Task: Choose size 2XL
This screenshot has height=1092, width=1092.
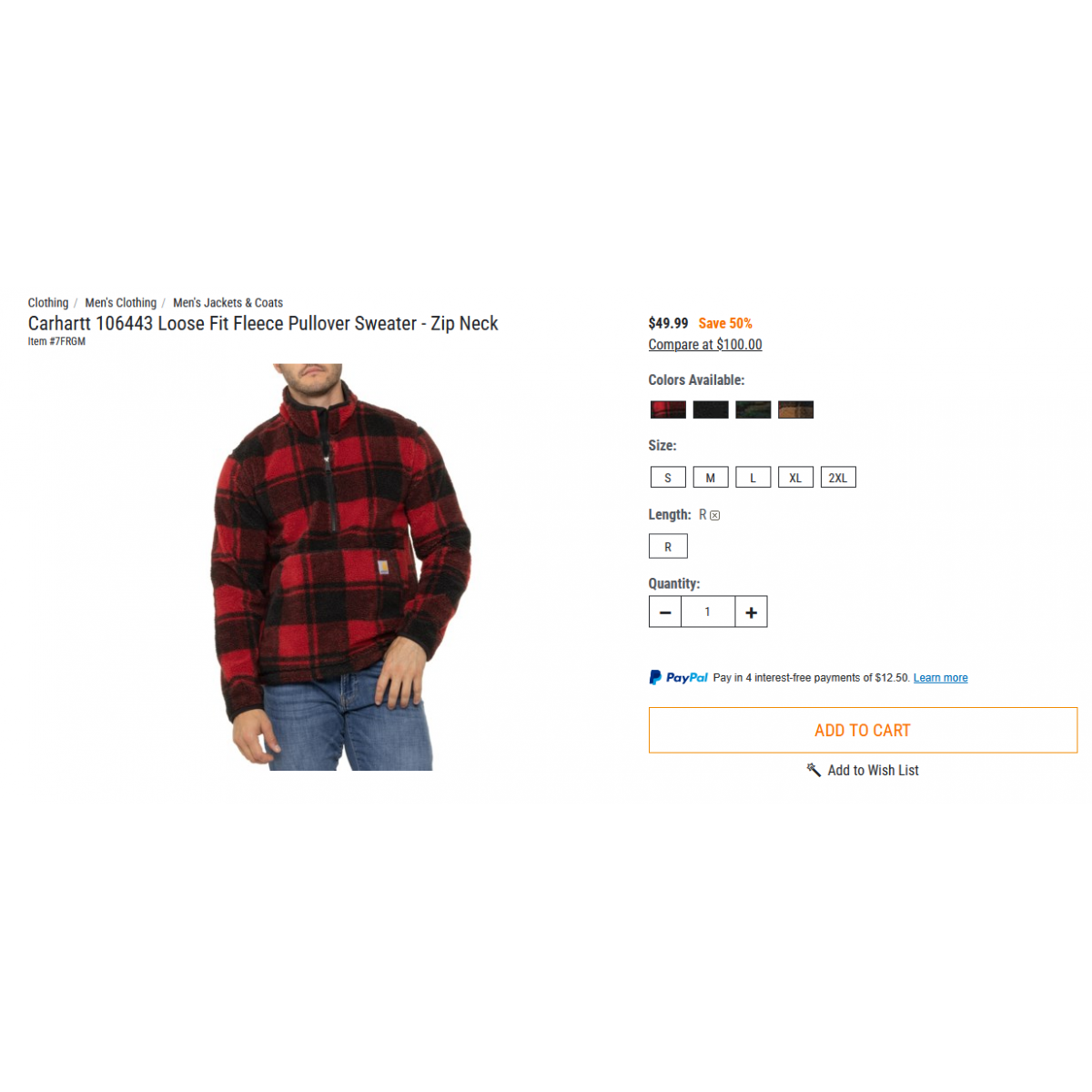Action: (838, 477)
